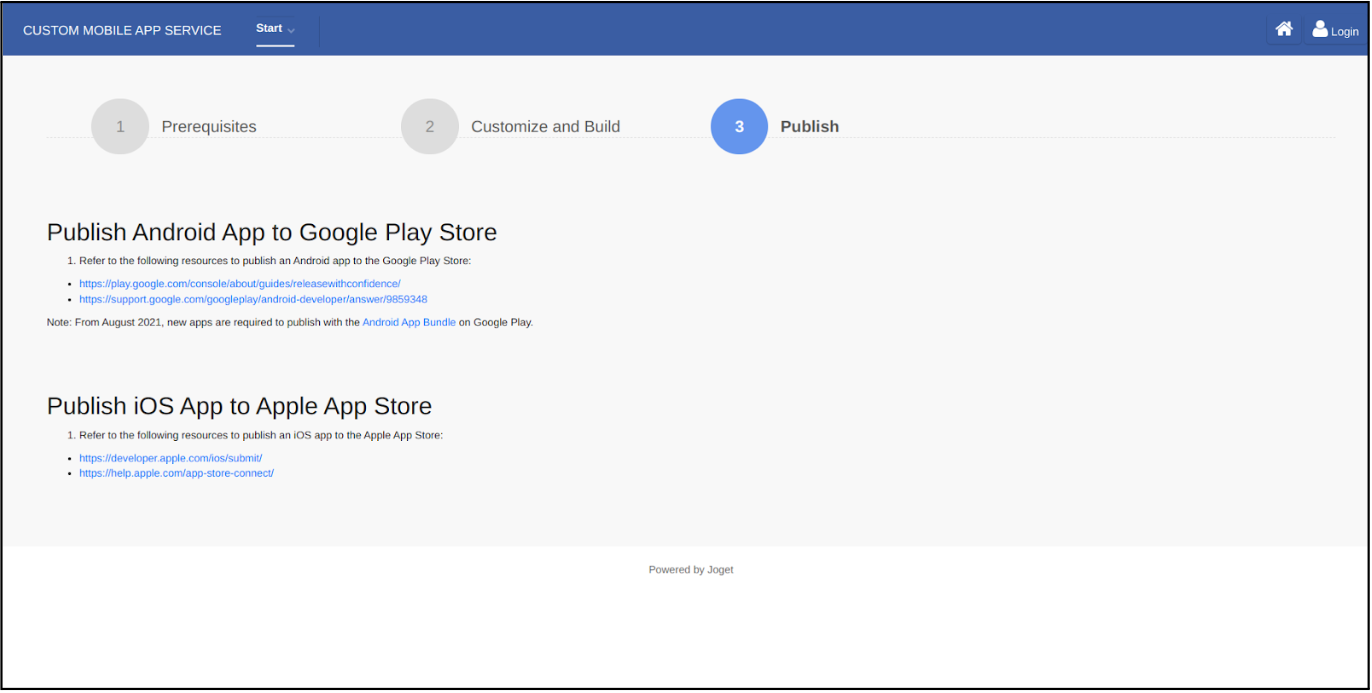Open the Android App Bundle link
This screenshot has width=1372, height=693.
(x=409, y=322)
